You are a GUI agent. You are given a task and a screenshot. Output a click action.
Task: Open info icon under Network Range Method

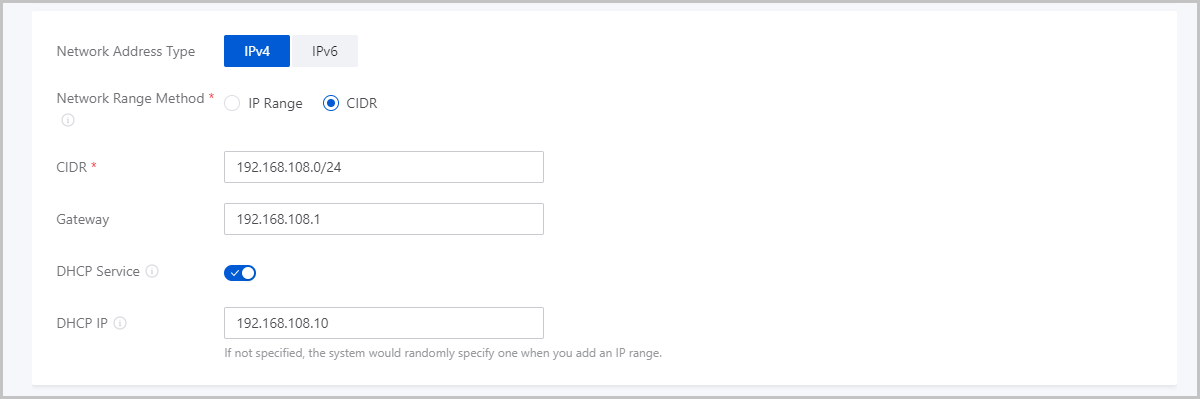click(68, 120)
